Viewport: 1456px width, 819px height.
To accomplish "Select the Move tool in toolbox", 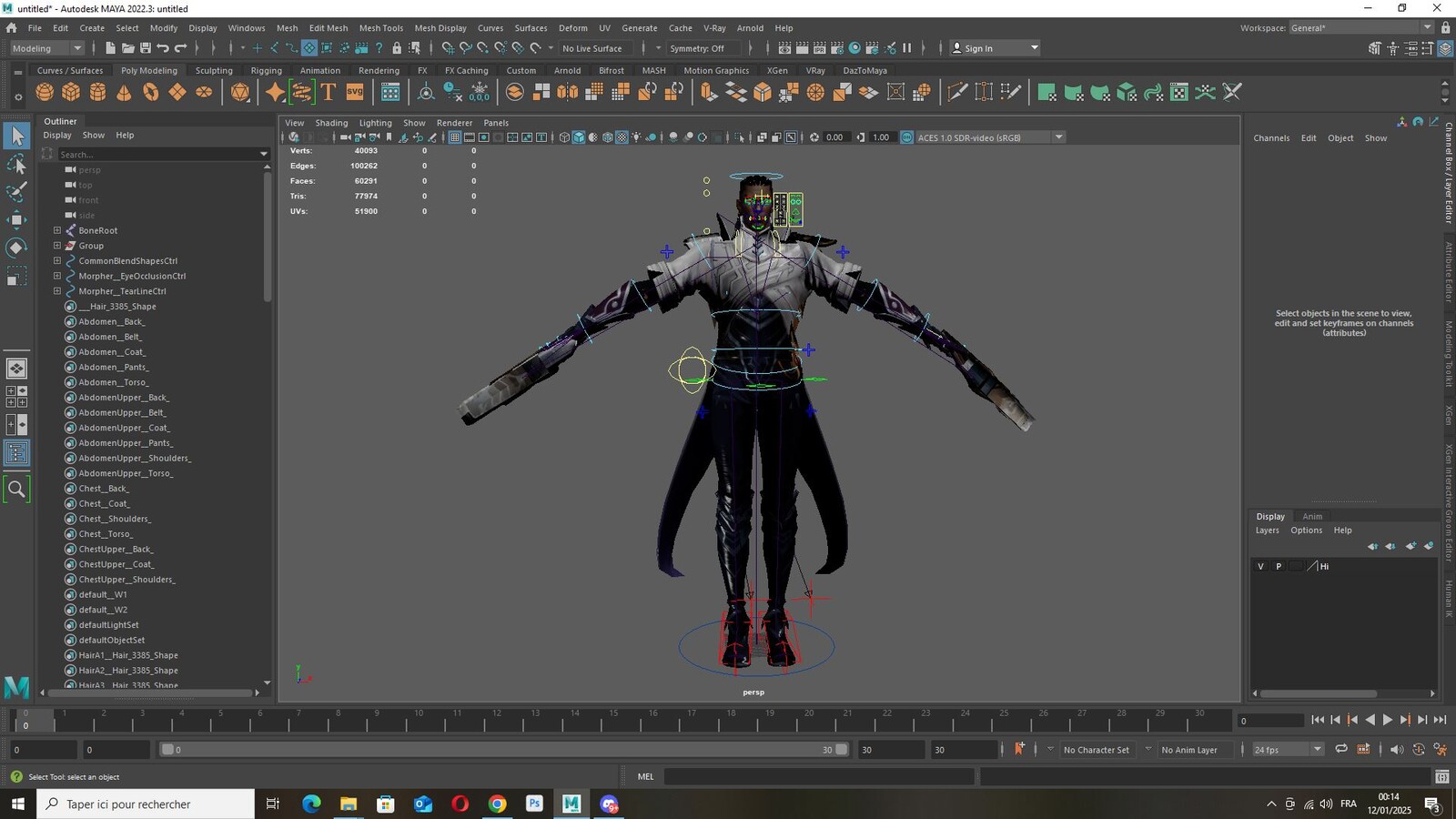I will 16,219.
